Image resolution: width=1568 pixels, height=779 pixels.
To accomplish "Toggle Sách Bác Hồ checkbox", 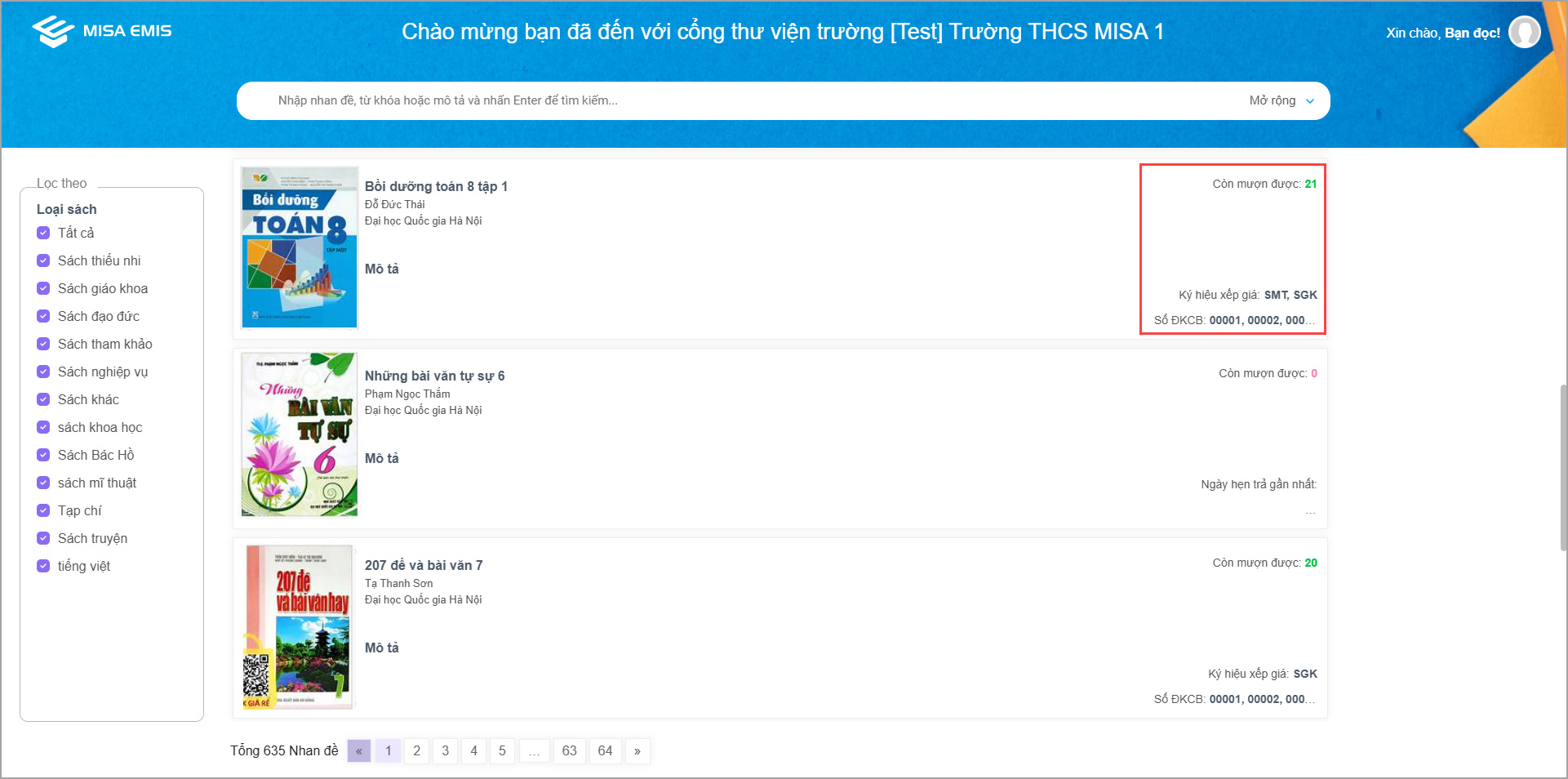I will pos(43,455).
